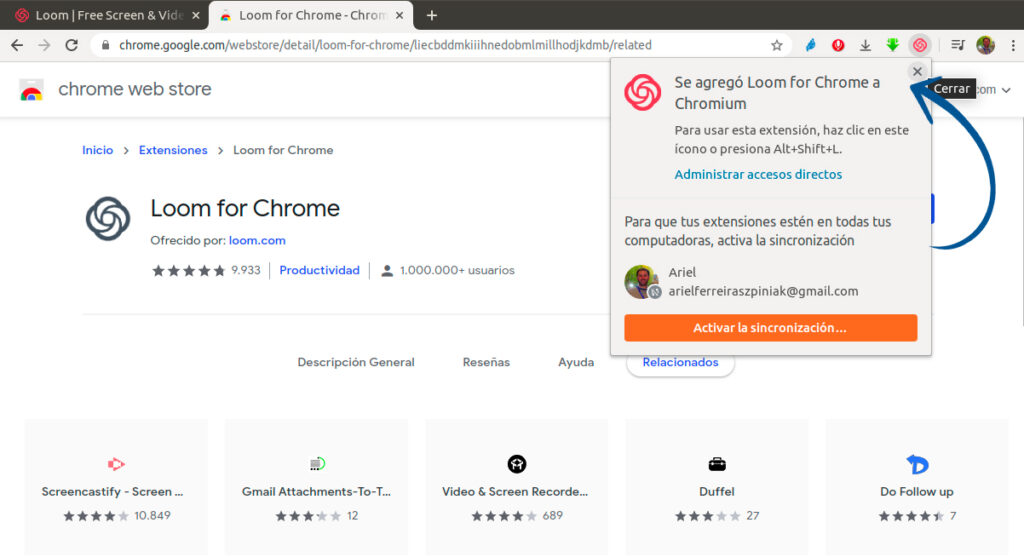Image resolution: width=1024 pixels, height=557 pixels.
Task: Click the lock icon in address bar
Action: (105, 45)
